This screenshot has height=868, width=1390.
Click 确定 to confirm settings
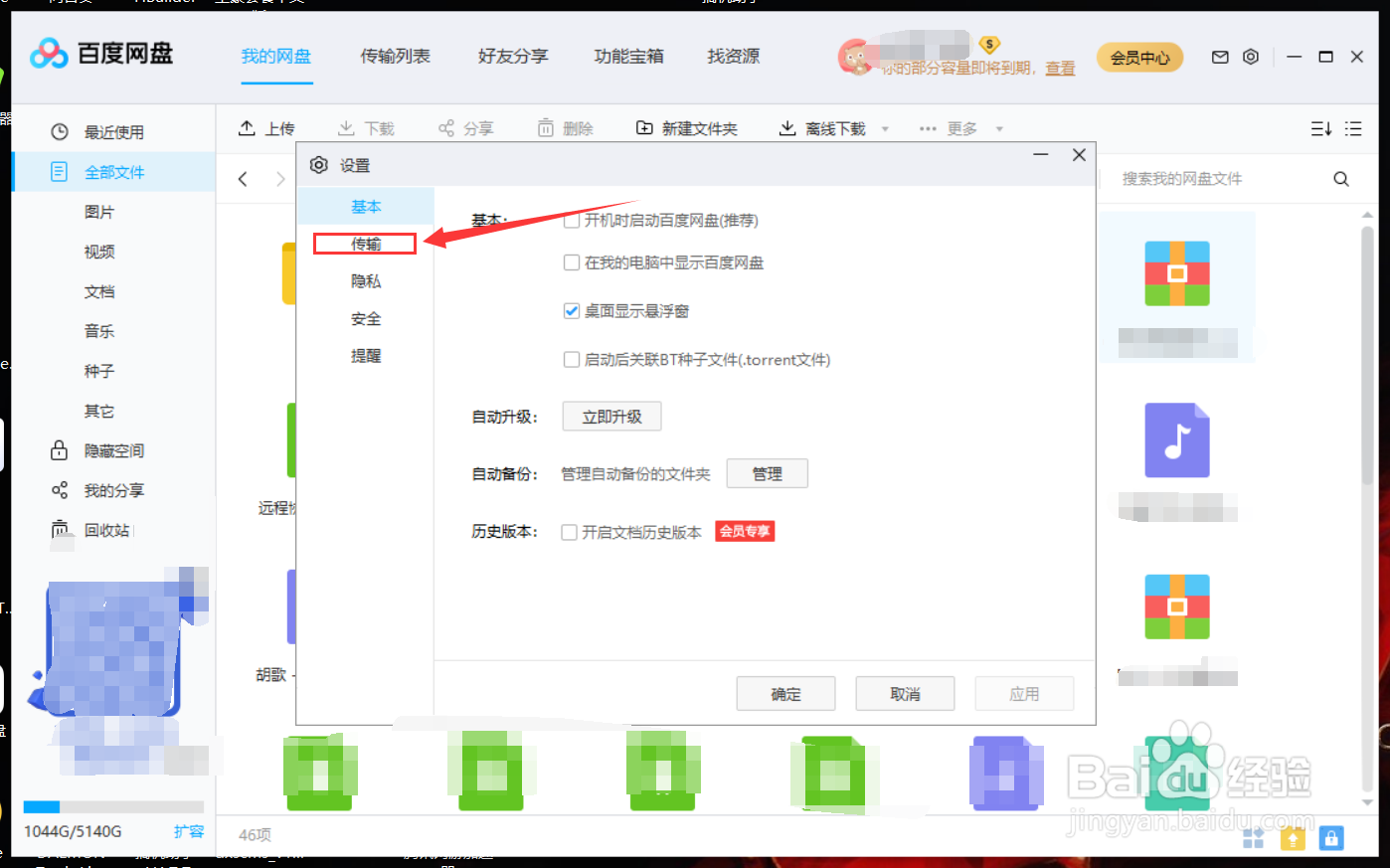pos(785,694)
